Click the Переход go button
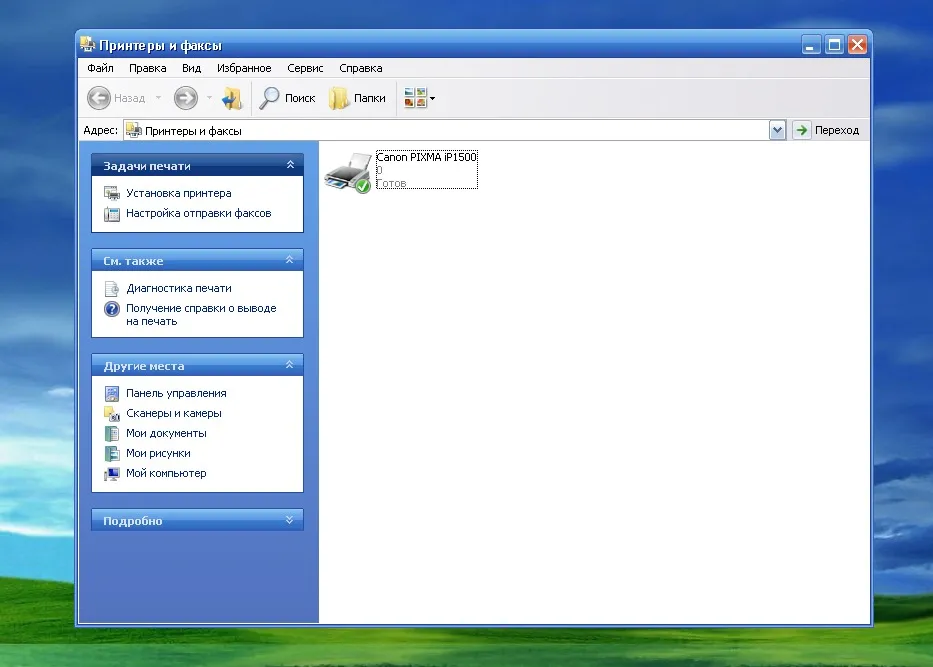 point(827,130)
